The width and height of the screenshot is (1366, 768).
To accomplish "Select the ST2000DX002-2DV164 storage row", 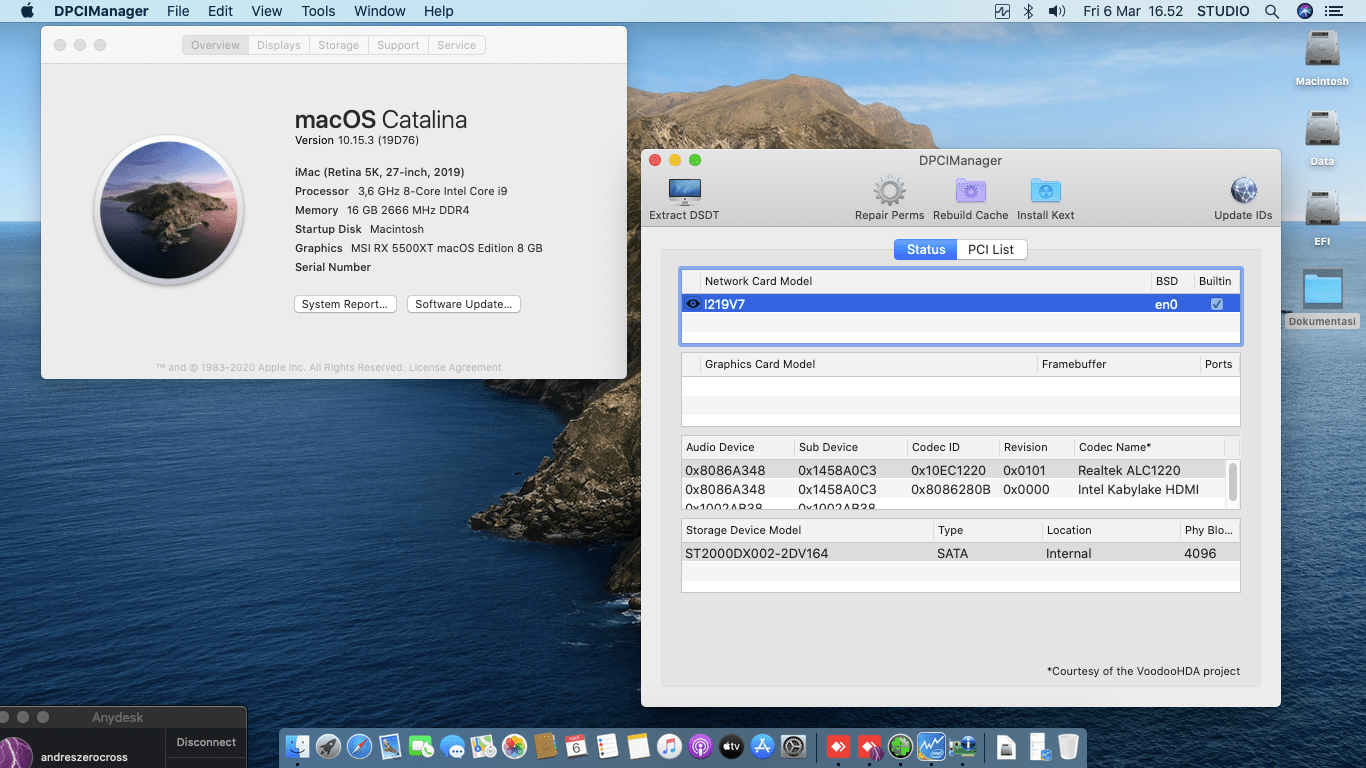I will pyautogui.click(x=960, y=553).
